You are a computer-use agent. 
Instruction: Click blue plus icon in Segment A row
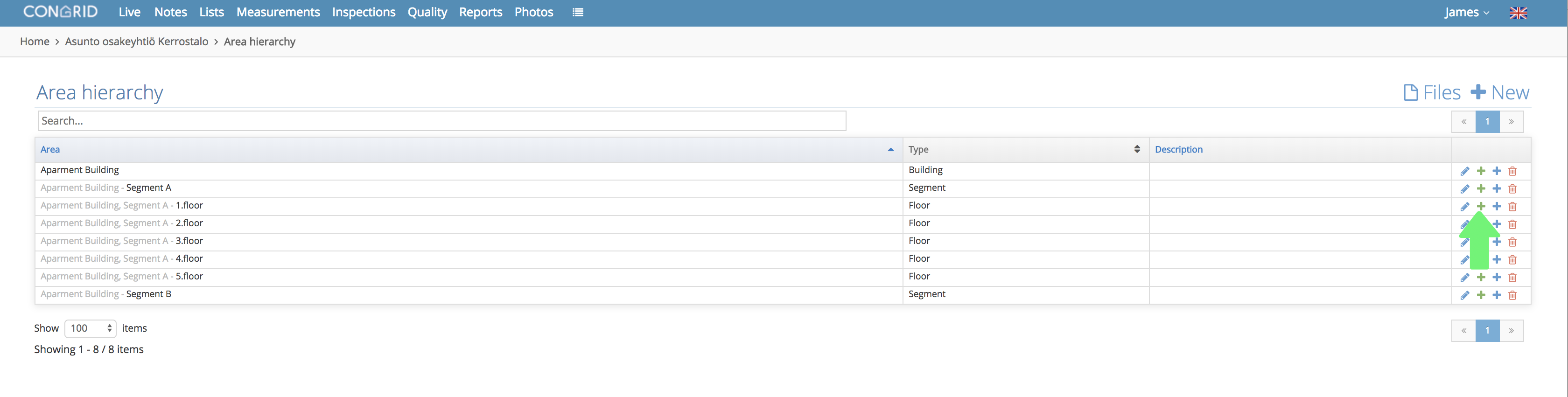tap(1497, 189)
